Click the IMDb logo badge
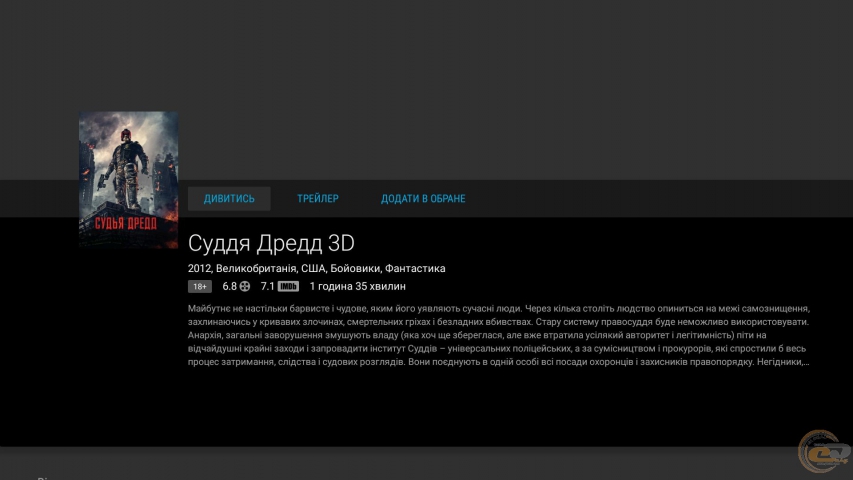 (288, 286)
